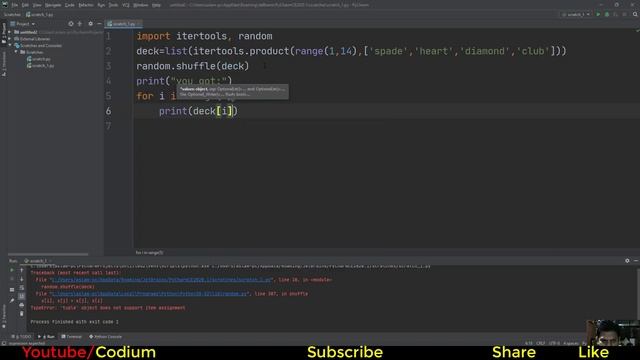Click the pin tab icon in Run panel
This screenshot has width=640, height=360.
(12, 300)
